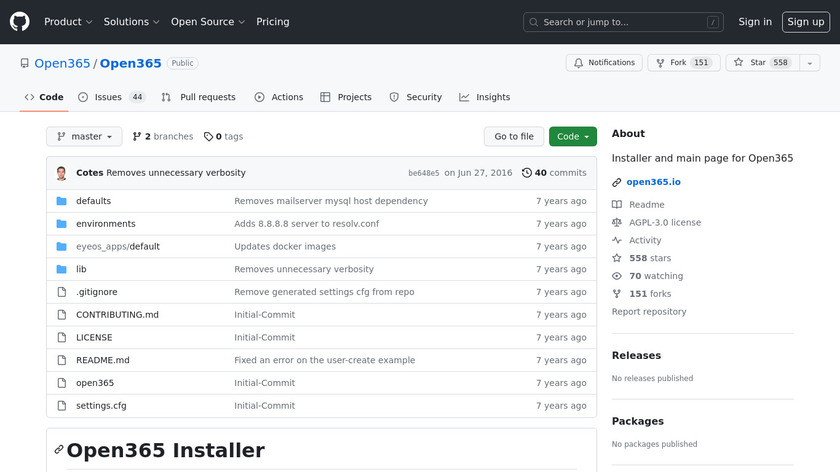840x472 pixels.
Task: Open the open365.io website link
Action: tap(653, 182)
